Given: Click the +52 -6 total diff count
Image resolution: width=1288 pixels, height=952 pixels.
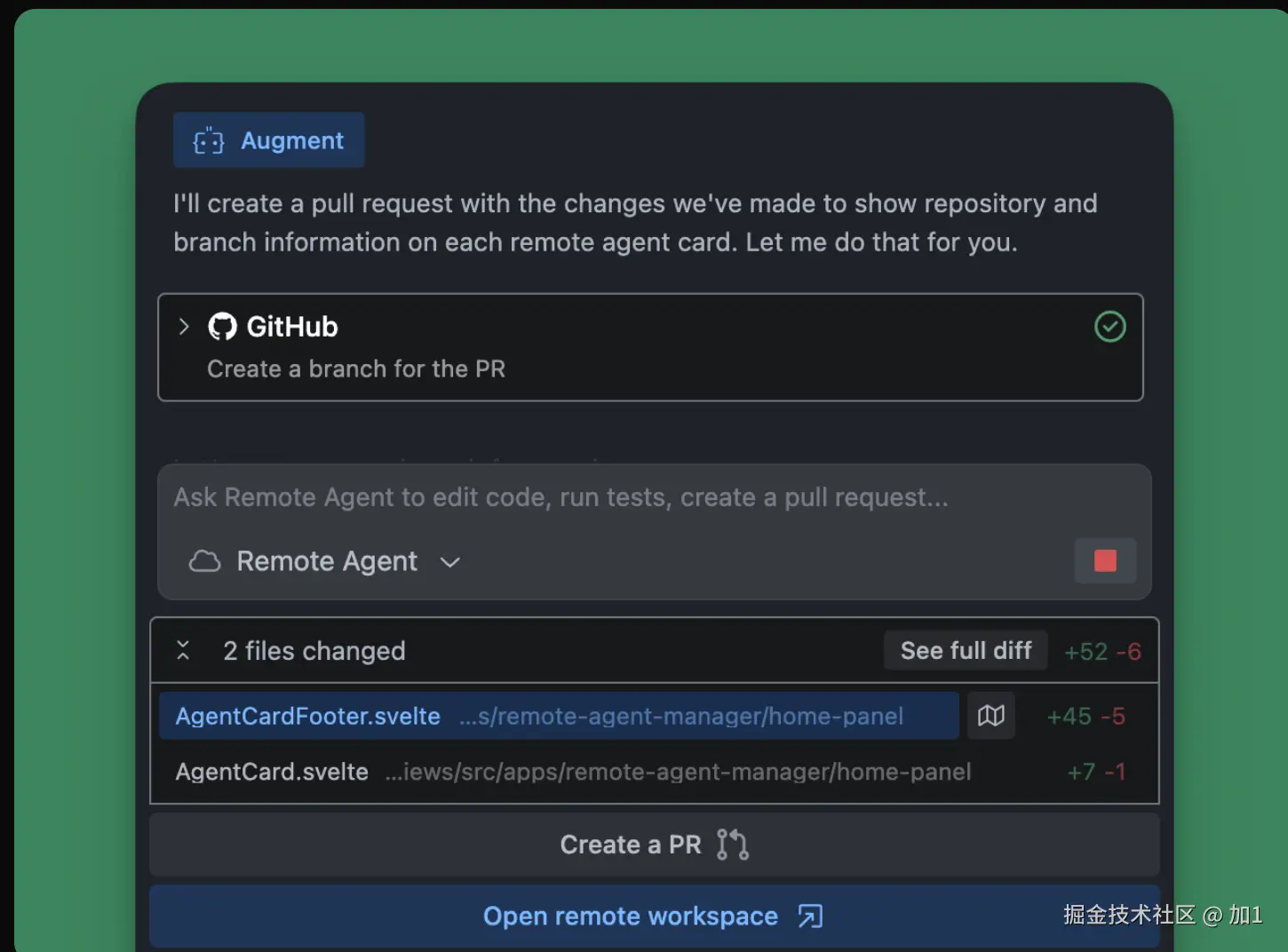Looking at the screenshot, I should (x=1102, y=652).
